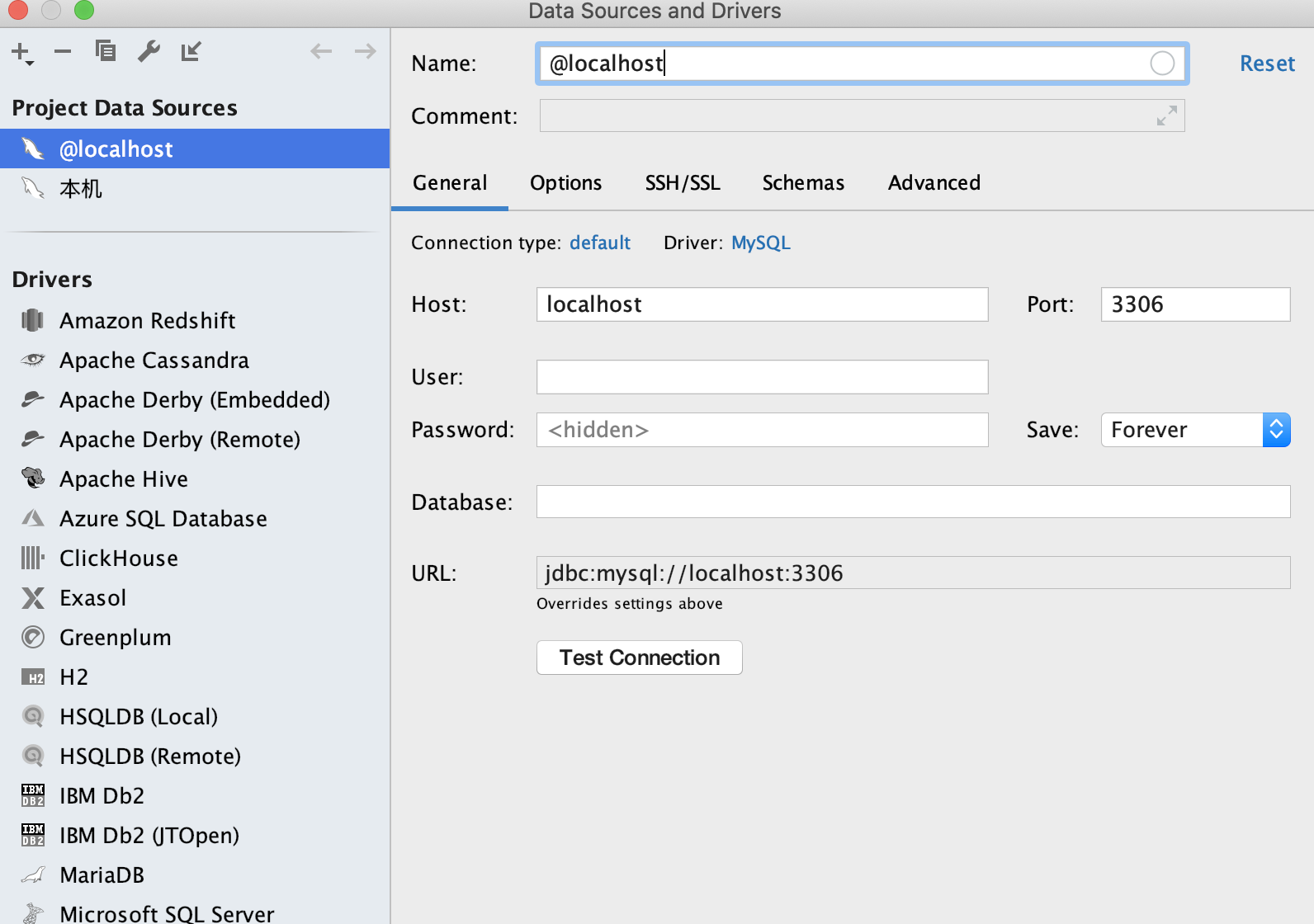Navigate forward with right arrow icon
Viewport: 1314px width, 924px height.
(x=365, y=51)
